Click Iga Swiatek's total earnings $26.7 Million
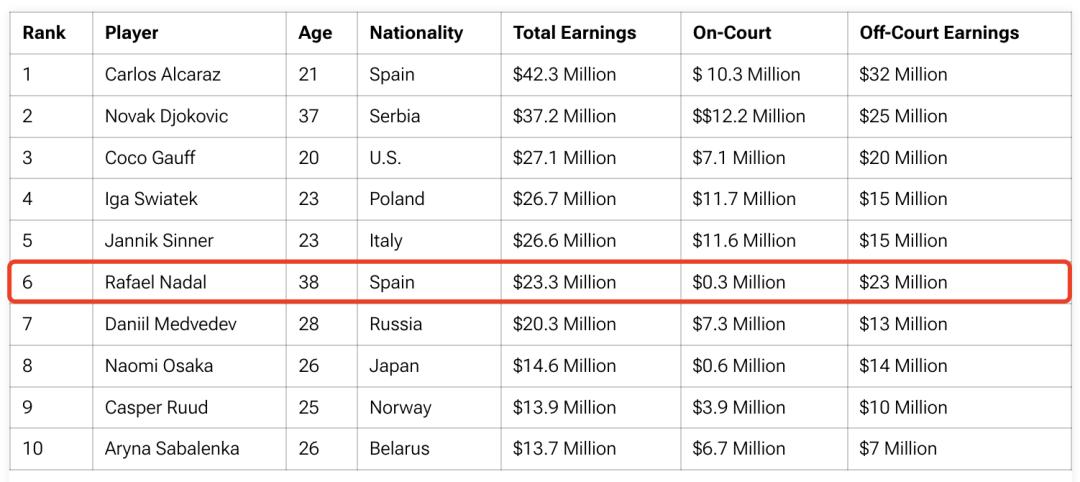The width and height of the screenshot is (1080, 482). pos(564,199)
